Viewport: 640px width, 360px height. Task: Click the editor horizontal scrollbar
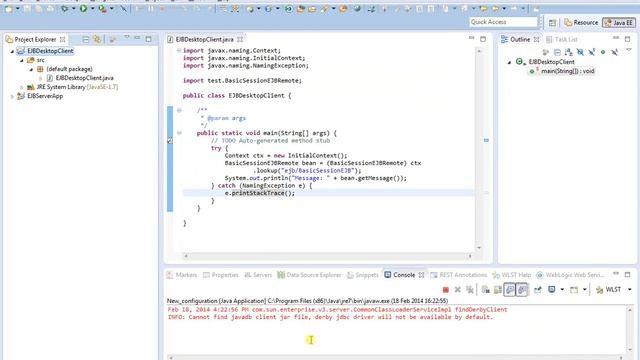click(x=328, y=256)
